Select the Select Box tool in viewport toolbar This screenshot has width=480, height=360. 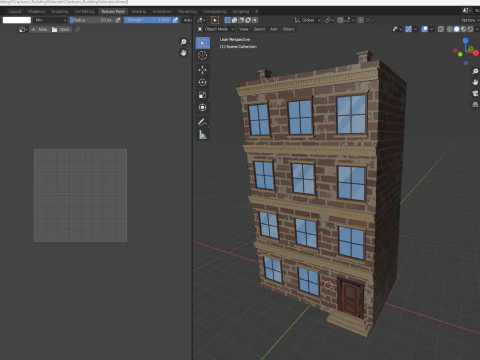202,43
